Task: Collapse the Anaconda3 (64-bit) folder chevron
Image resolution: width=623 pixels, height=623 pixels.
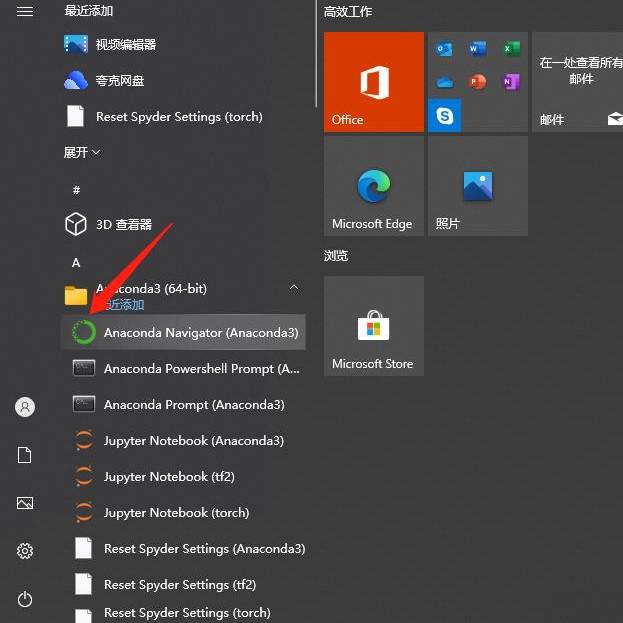Action: (294, 287)
